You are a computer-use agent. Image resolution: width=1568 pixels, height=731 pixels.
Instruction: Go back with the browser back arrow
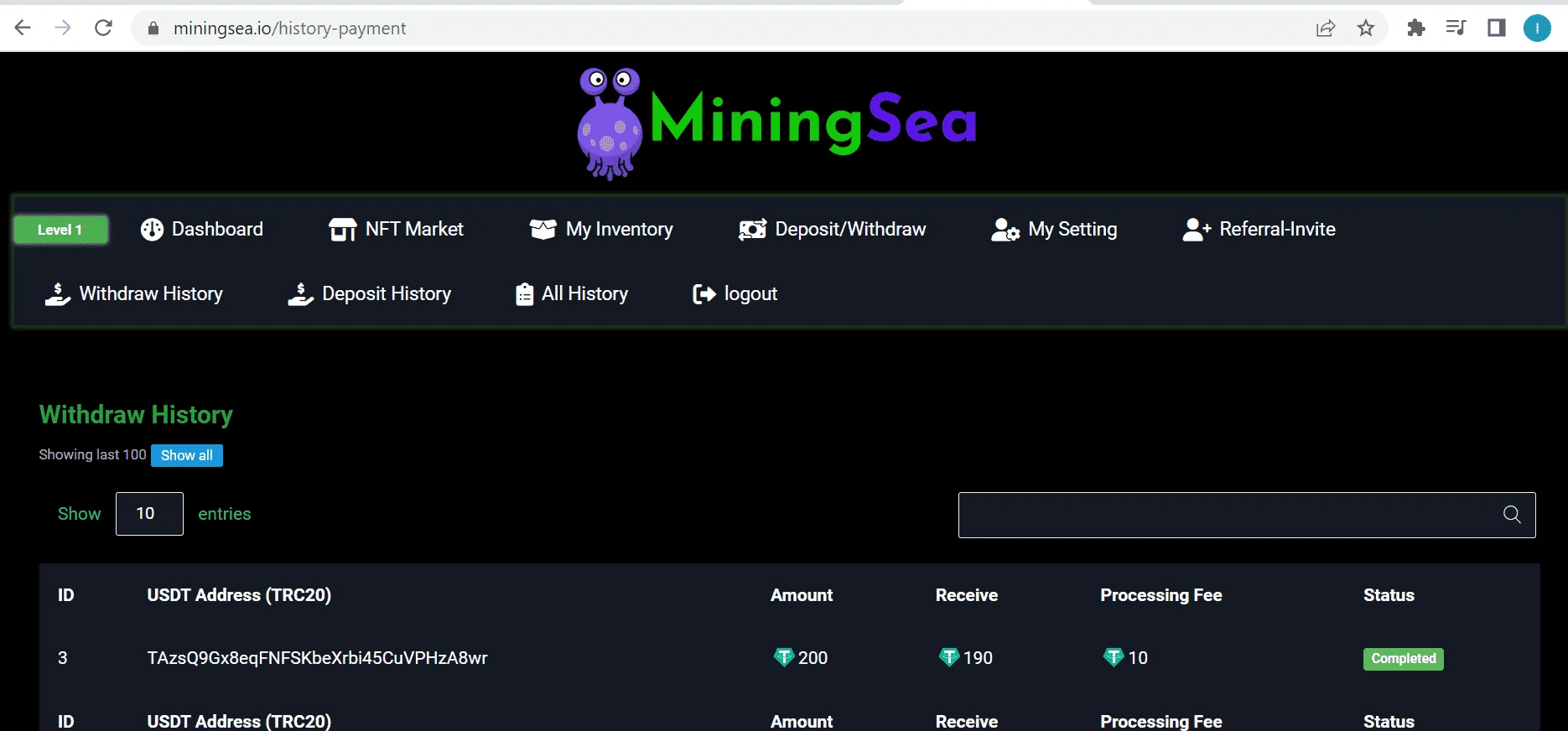23,28
